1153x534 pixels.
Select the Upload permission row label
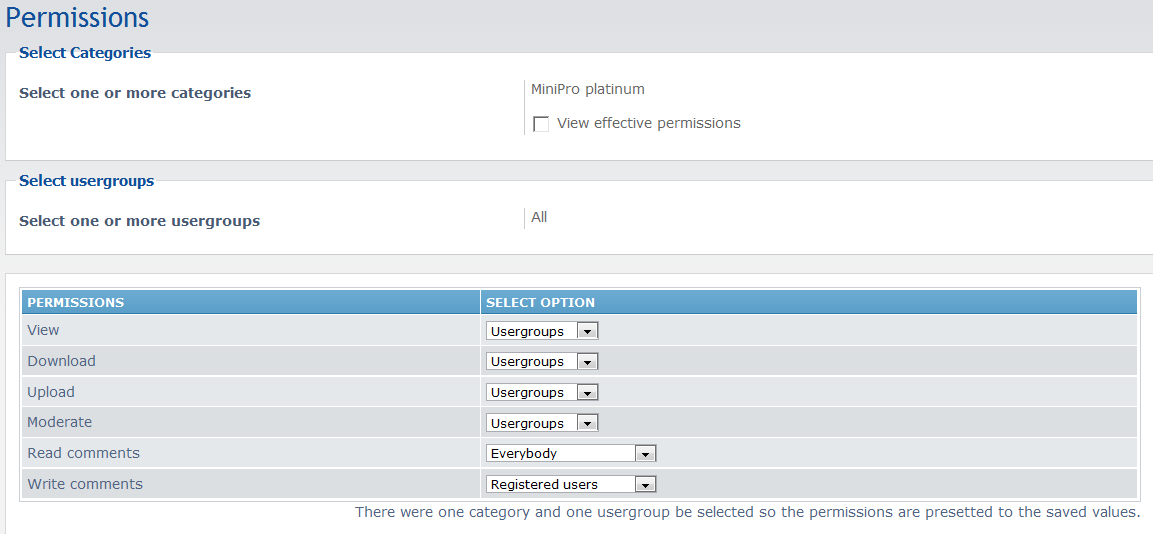51,392
